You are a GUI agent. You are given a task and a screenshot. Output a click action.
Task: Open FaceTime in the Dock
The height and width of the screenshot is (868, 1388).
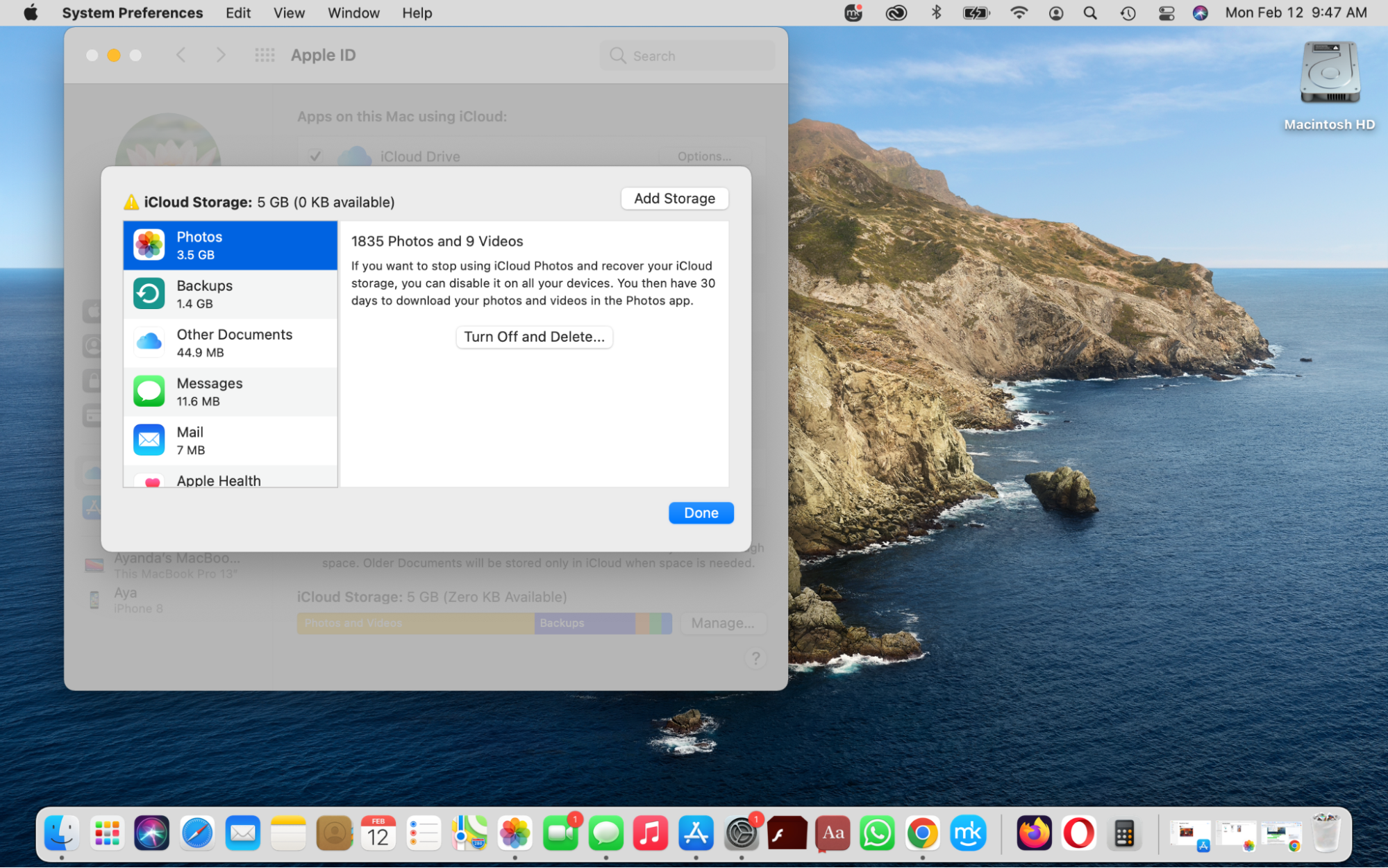click(x=560, y=833)
